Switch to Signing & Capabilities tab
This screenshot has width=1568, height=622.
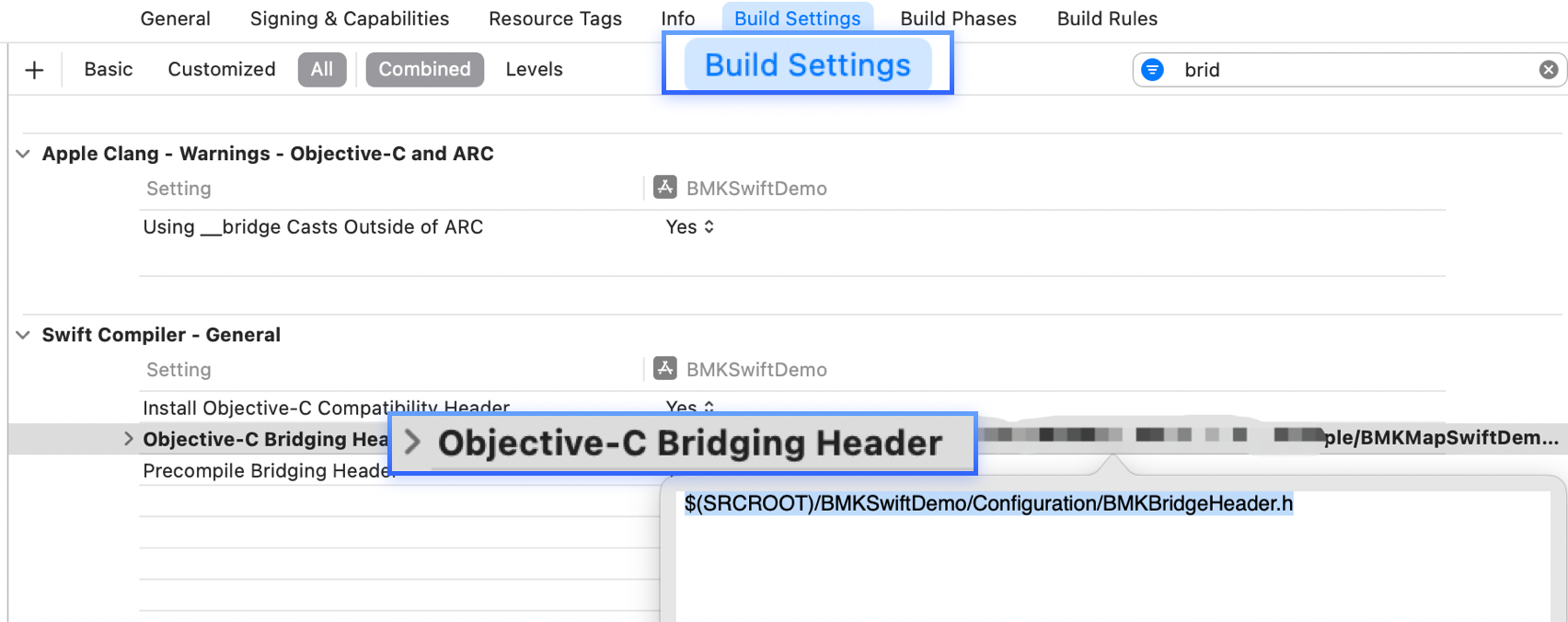pyautogui.click(x=350, y=18)
